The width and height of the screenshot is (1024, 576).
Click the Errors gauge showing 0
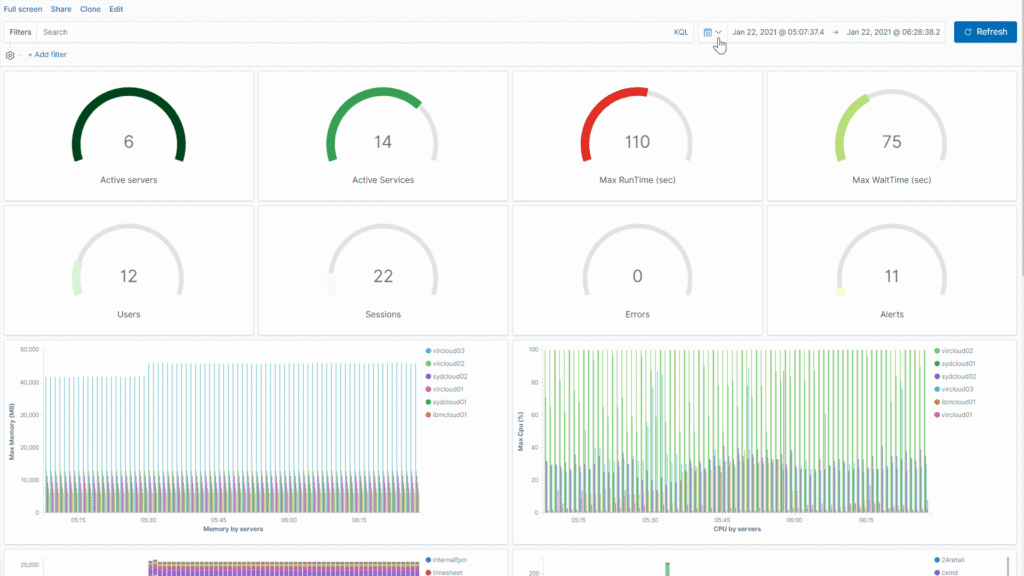637,271
